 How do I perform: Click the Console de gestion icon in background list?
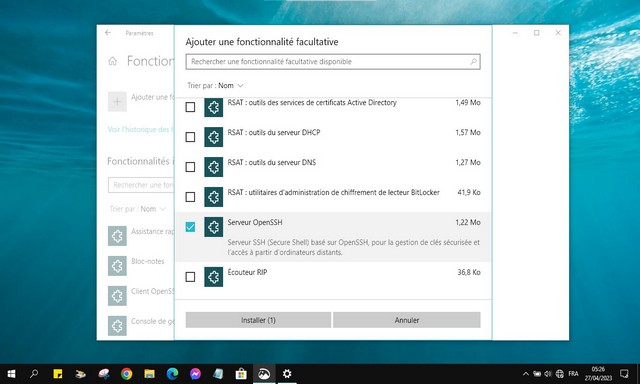pos(117,326)
